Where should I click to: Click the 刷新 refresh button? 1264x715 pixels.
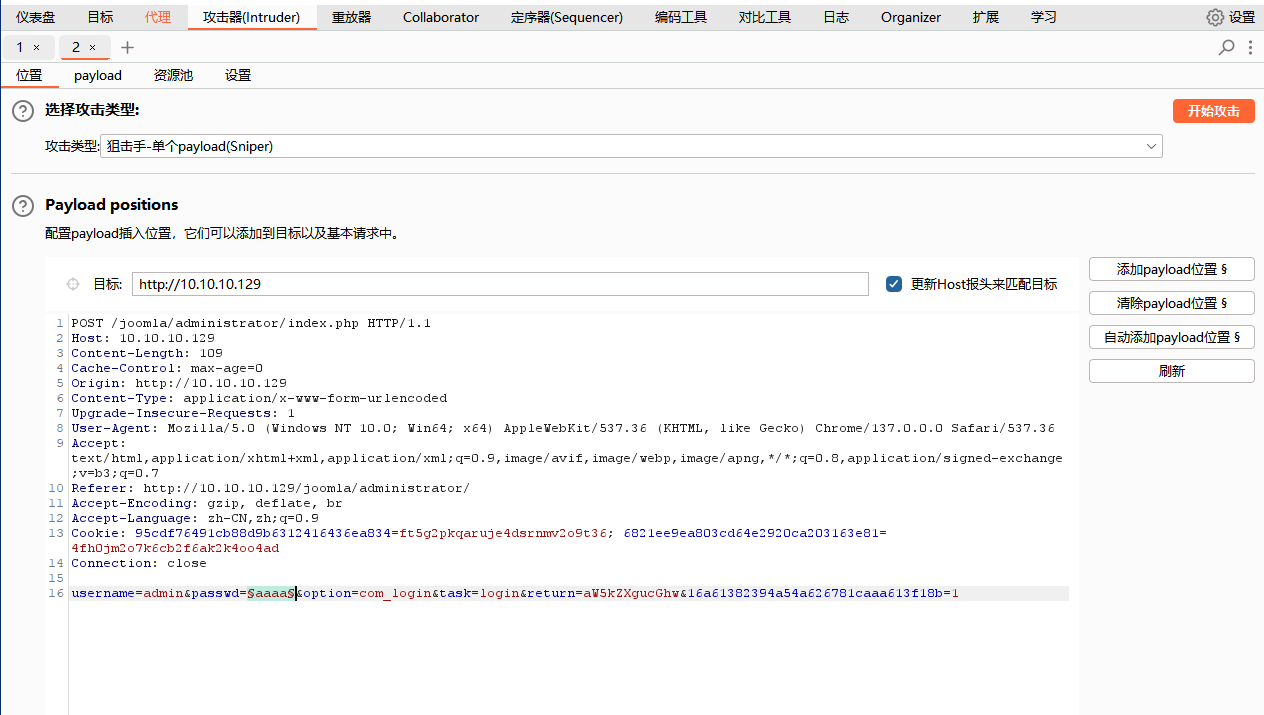[x=1171, y=371]
